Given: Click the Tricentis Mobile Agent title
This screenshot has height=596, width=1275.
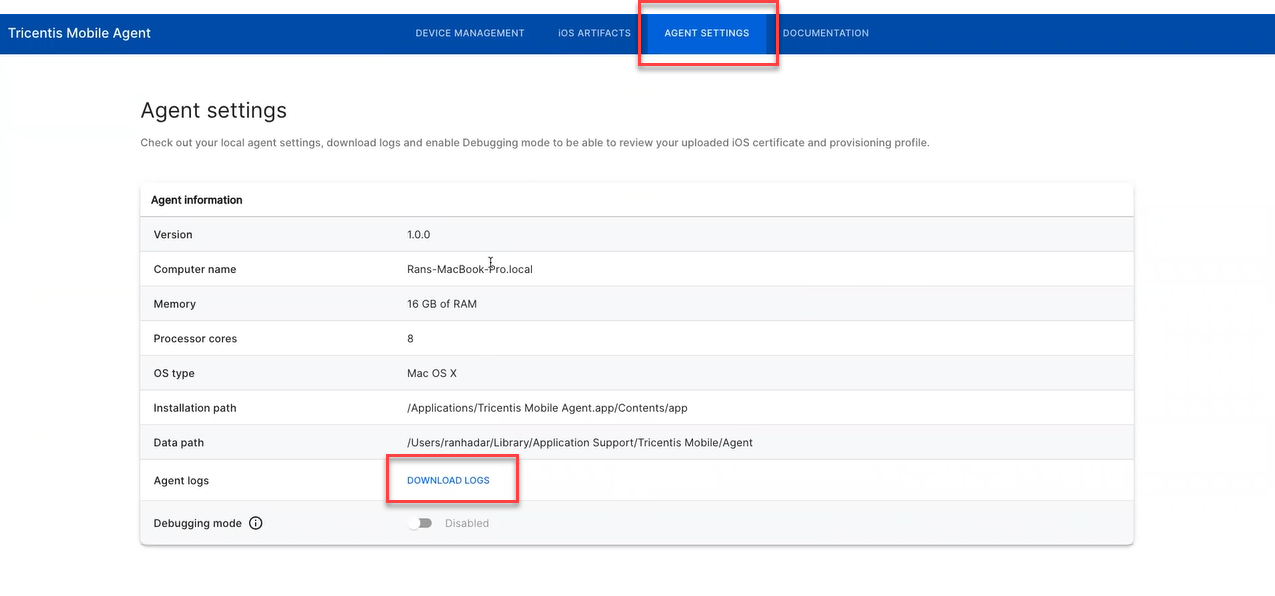Looking at the screenshot, I should pos(79,33).
